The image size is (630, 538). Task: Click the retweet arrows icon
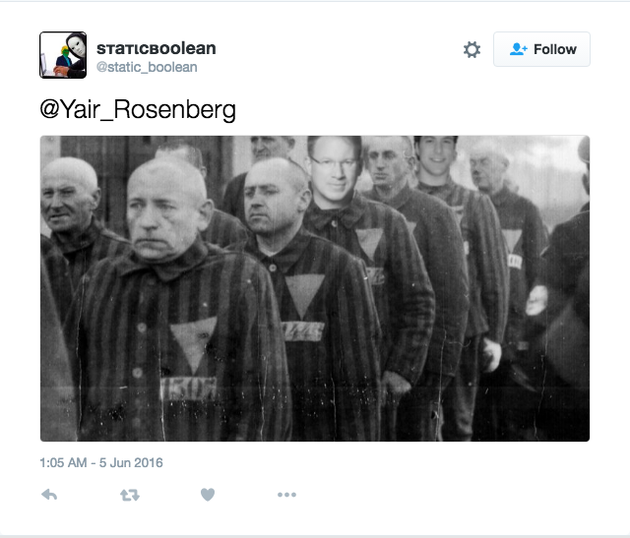click(x=130, y=495)
